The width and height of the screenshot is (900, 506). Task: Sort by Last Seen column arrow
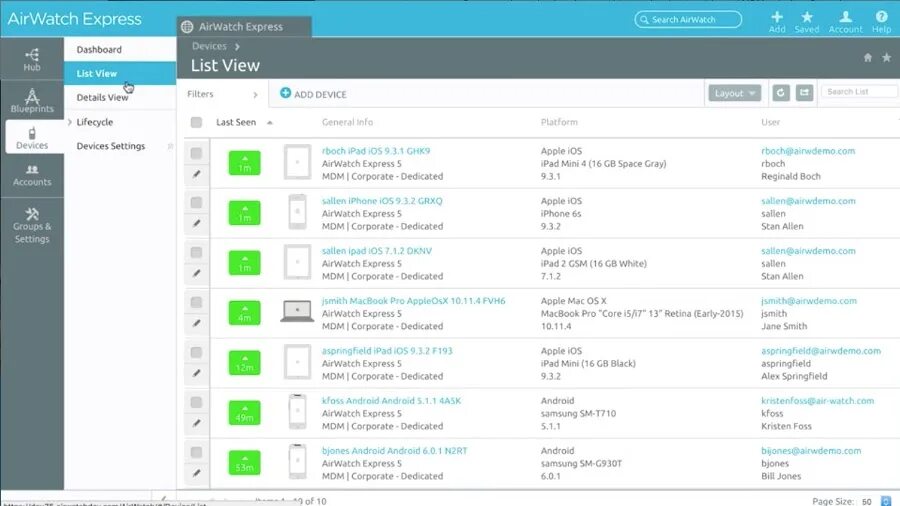pos(270,122)
